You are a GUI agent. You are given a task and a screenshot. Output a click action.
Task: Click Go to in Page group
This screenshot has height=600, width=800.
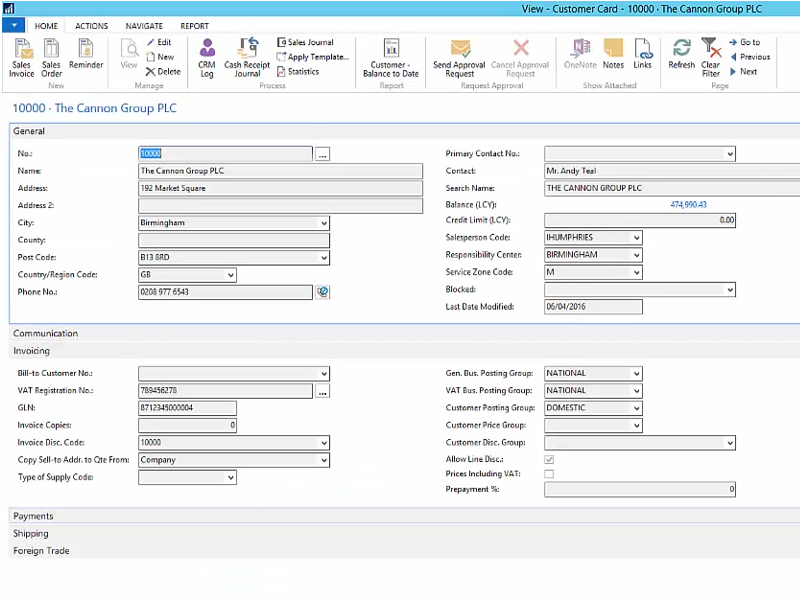pos(745,42)
